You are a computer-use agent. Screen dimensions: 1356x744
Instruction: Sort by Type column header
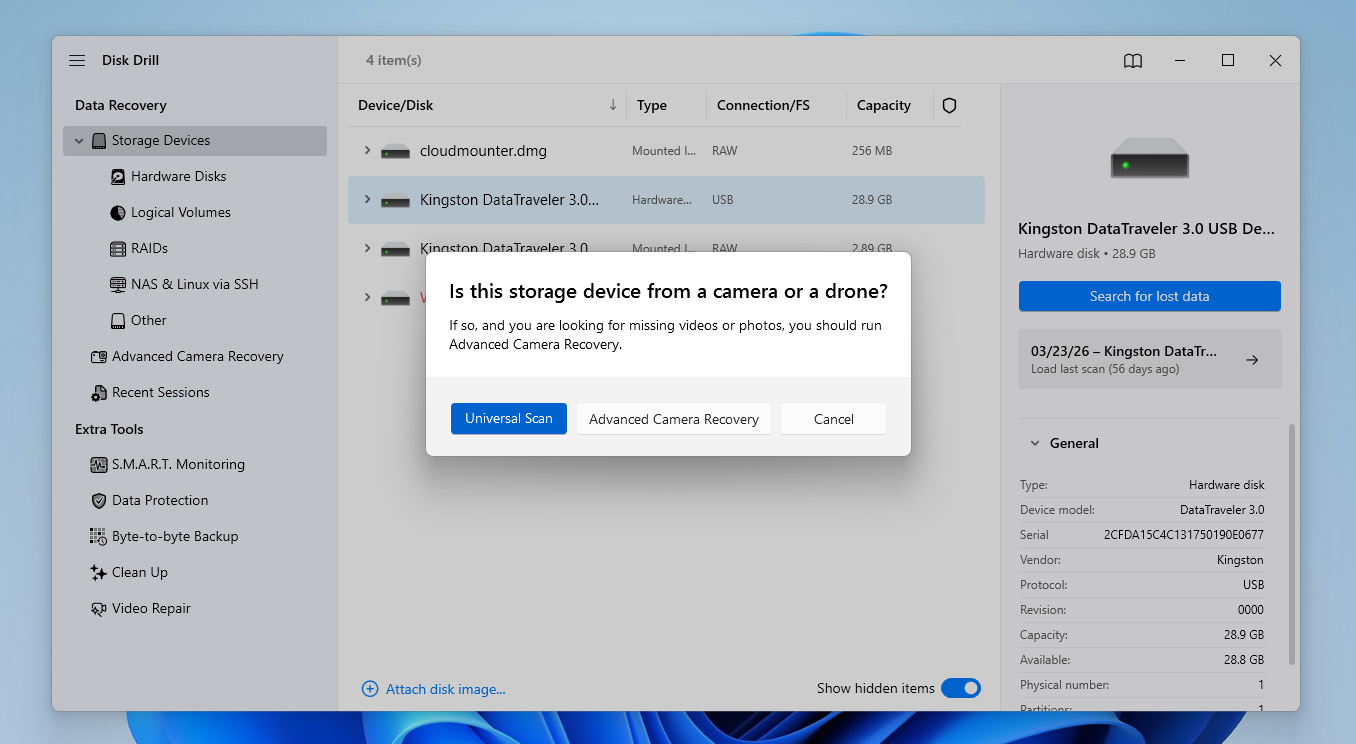point(652,105)
